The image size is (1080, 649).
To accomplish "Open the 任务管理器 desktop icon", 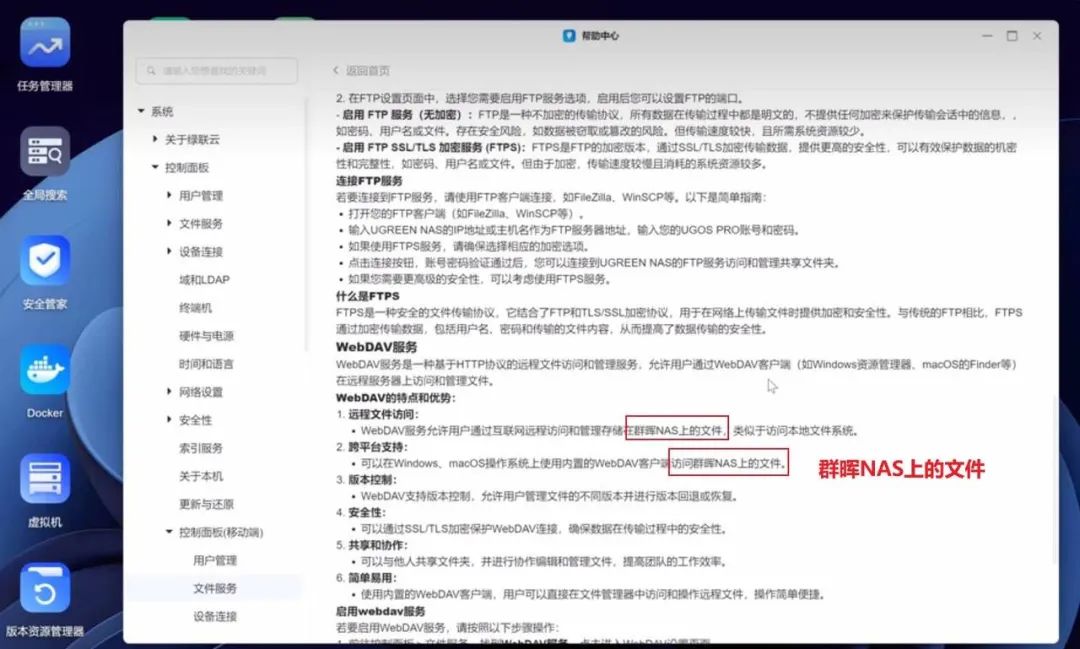I will [x=45, y=43].
